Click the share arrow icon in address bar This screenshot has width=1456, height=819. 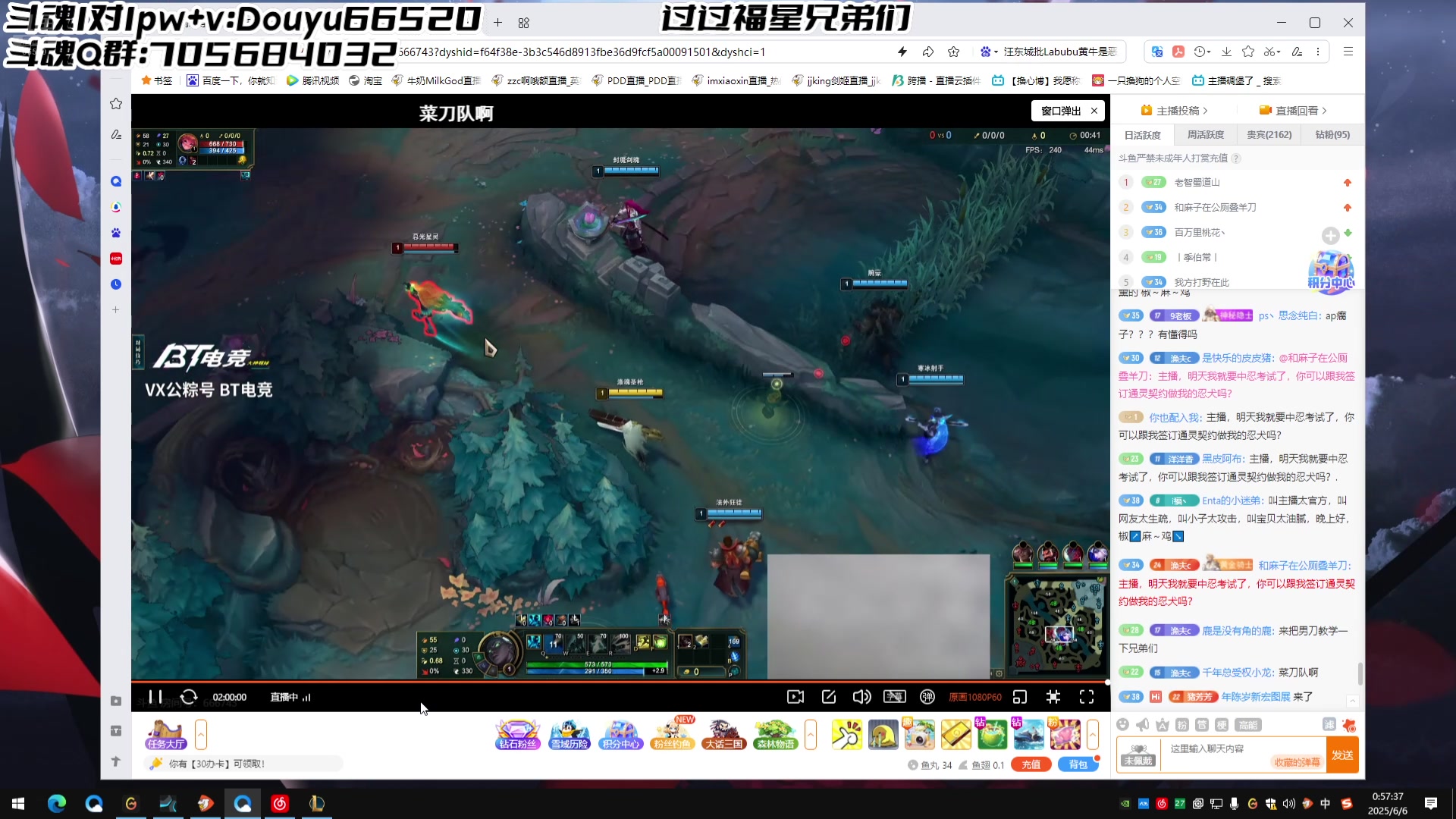(928, 52)
